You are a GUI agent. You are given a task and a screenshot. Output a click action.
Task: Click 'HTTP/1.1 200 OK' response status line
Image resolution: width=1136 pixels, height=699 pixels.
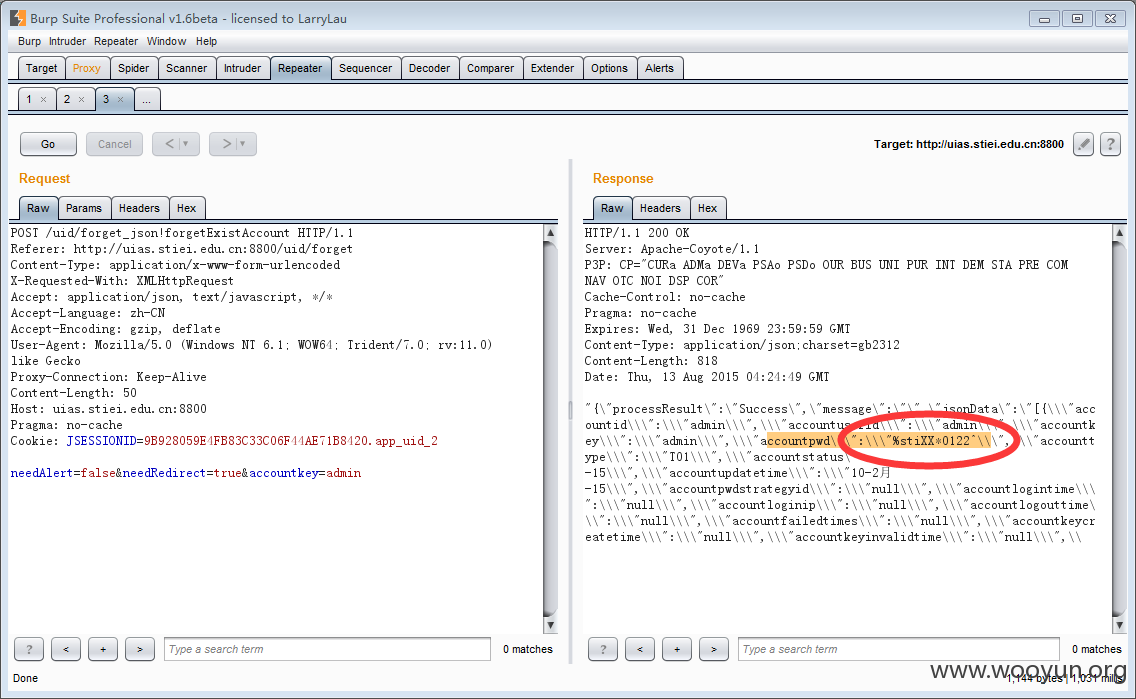[x=637, y=233]
